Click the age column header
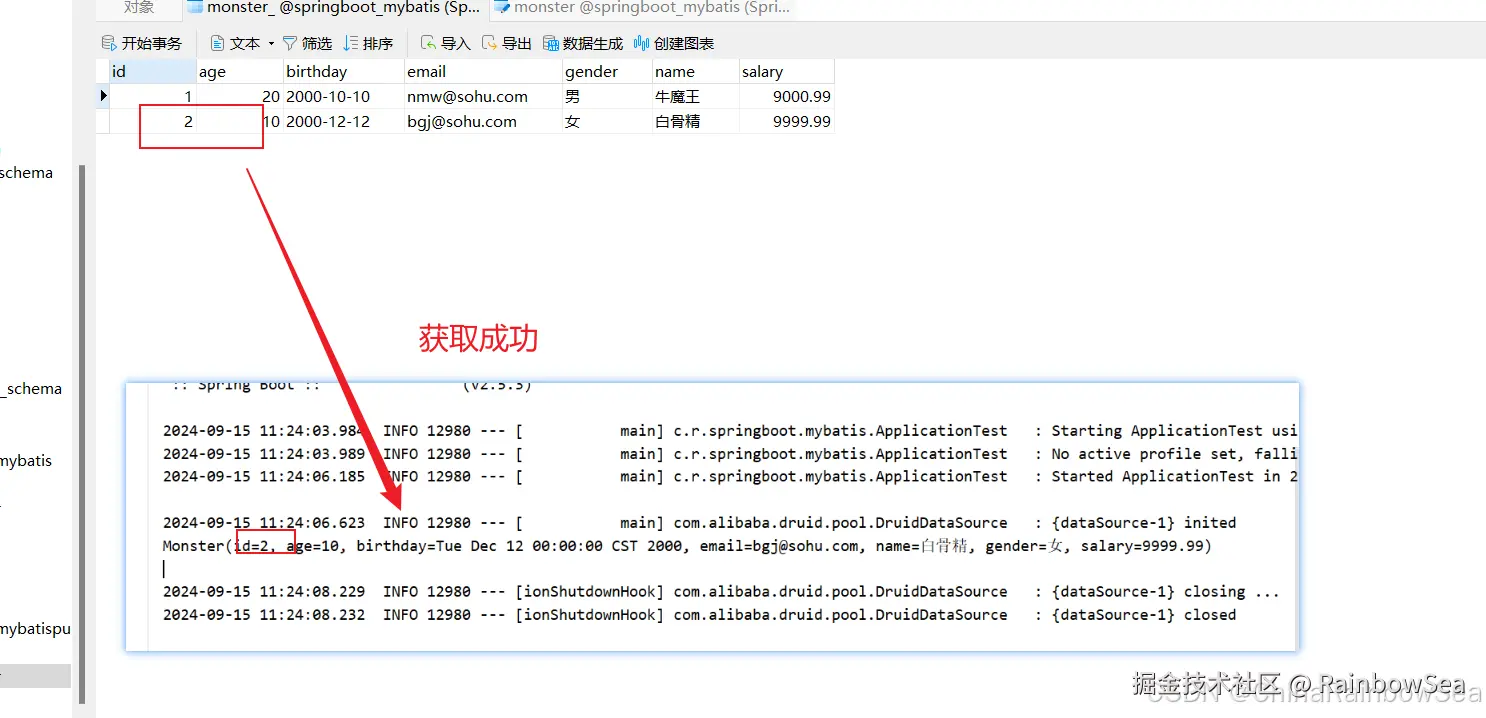1486x718 pixels. click(x=239, y=72)
